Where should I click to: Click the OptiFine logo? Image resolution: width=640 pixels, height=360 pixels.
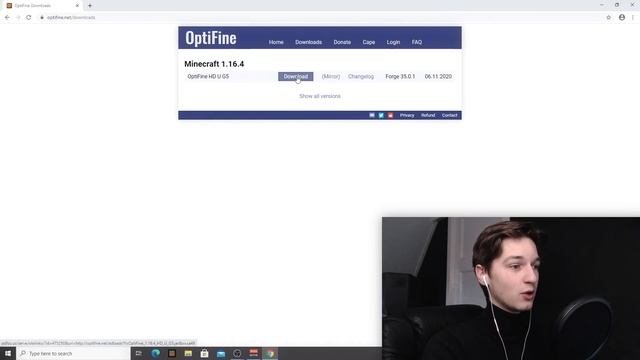click(x=211, y=38)
